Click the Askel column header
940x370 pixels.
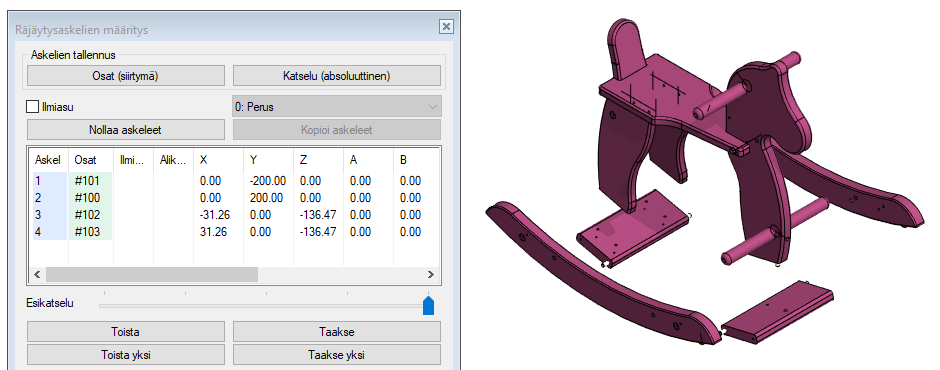[x=49, y=160]
